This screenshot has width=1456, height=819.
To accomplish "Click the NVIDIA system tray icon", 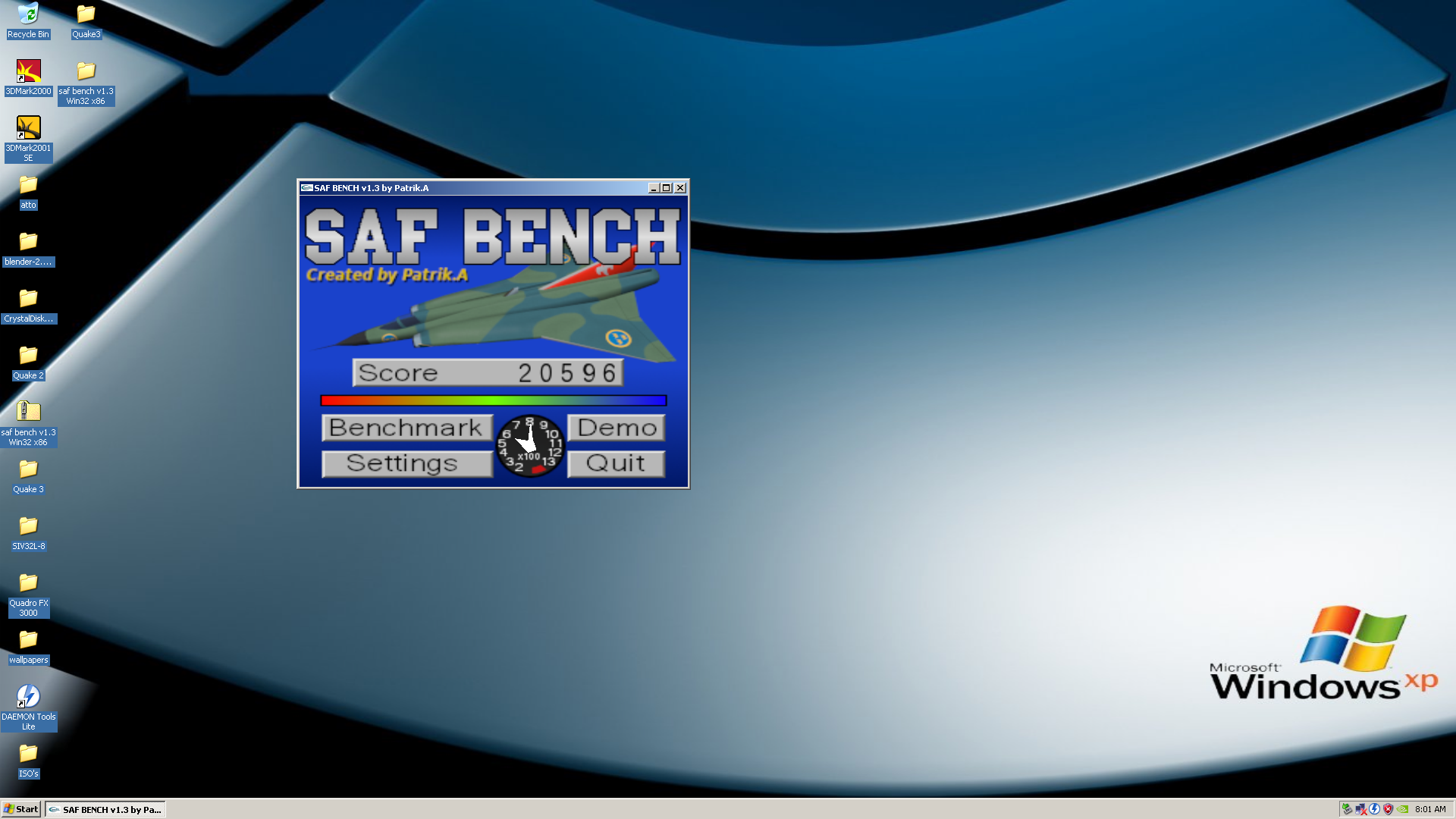I will tap(1403, 809).
